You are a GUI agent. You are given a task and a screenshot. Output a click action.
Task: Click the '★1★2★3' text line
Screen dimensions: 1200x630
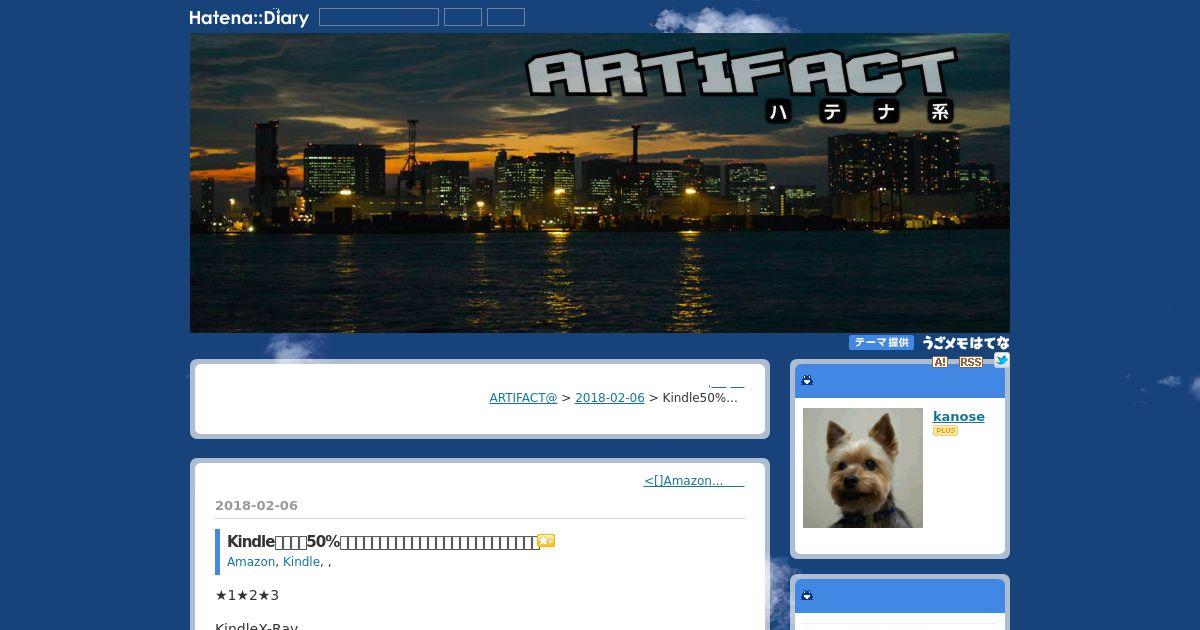(247, 596)
